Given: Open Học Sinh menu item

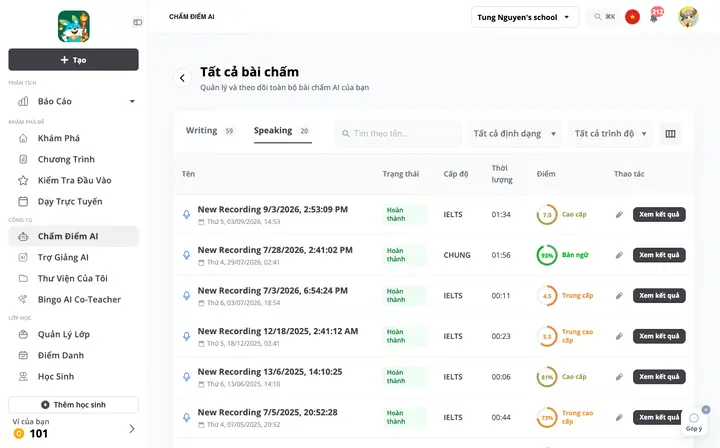Looking at the screenshot, I should click(x=73, y=376).
